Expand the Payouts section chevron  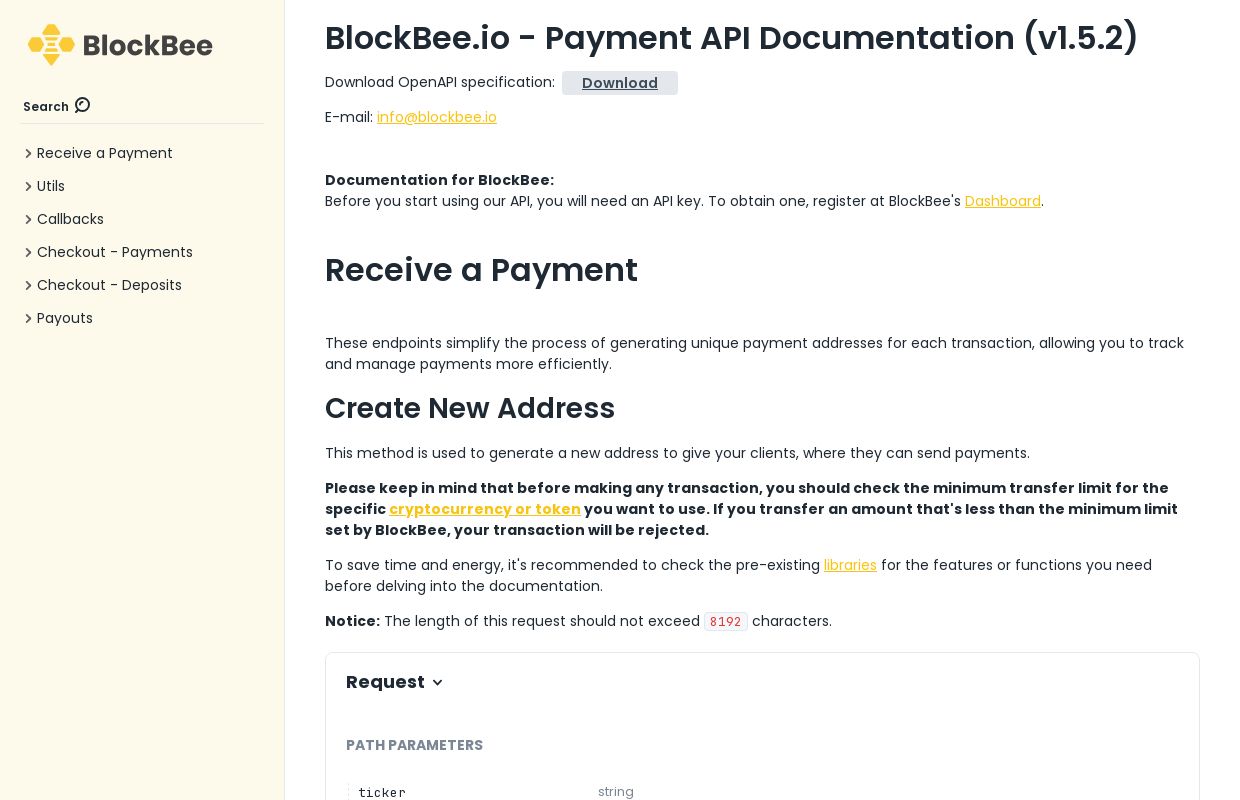point(28,319)
